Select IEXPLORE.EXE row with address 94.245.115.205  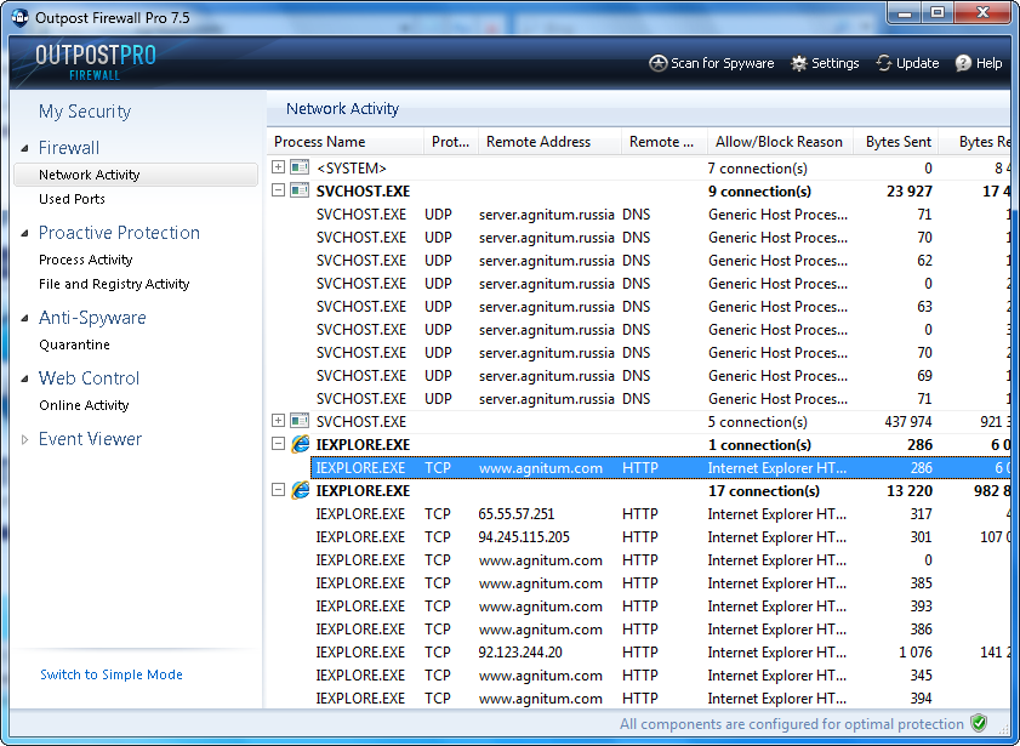point(660,537)
